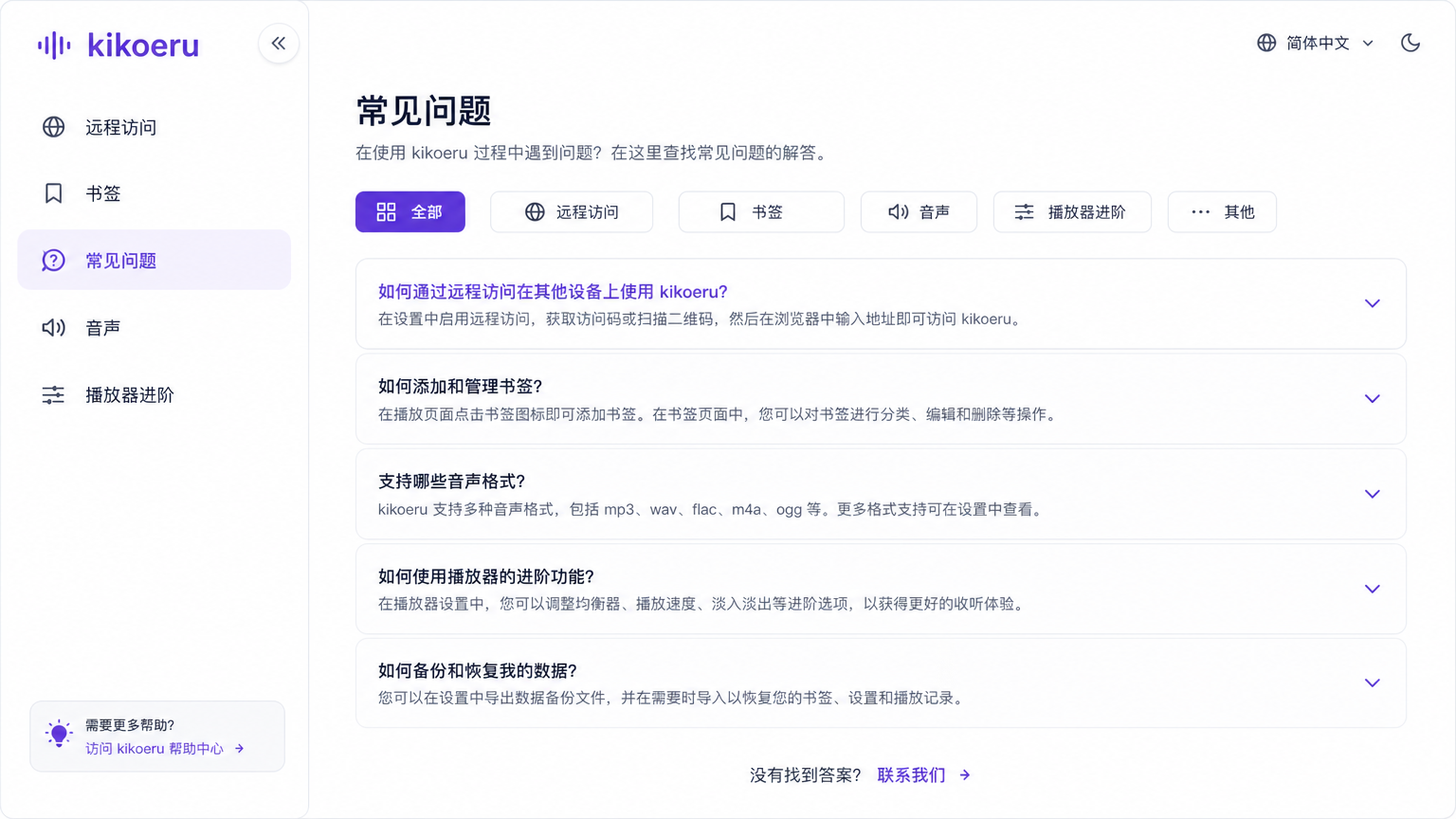
Task: Click answer text starting 您可以在设置中导出
Action: pos(674,698)
